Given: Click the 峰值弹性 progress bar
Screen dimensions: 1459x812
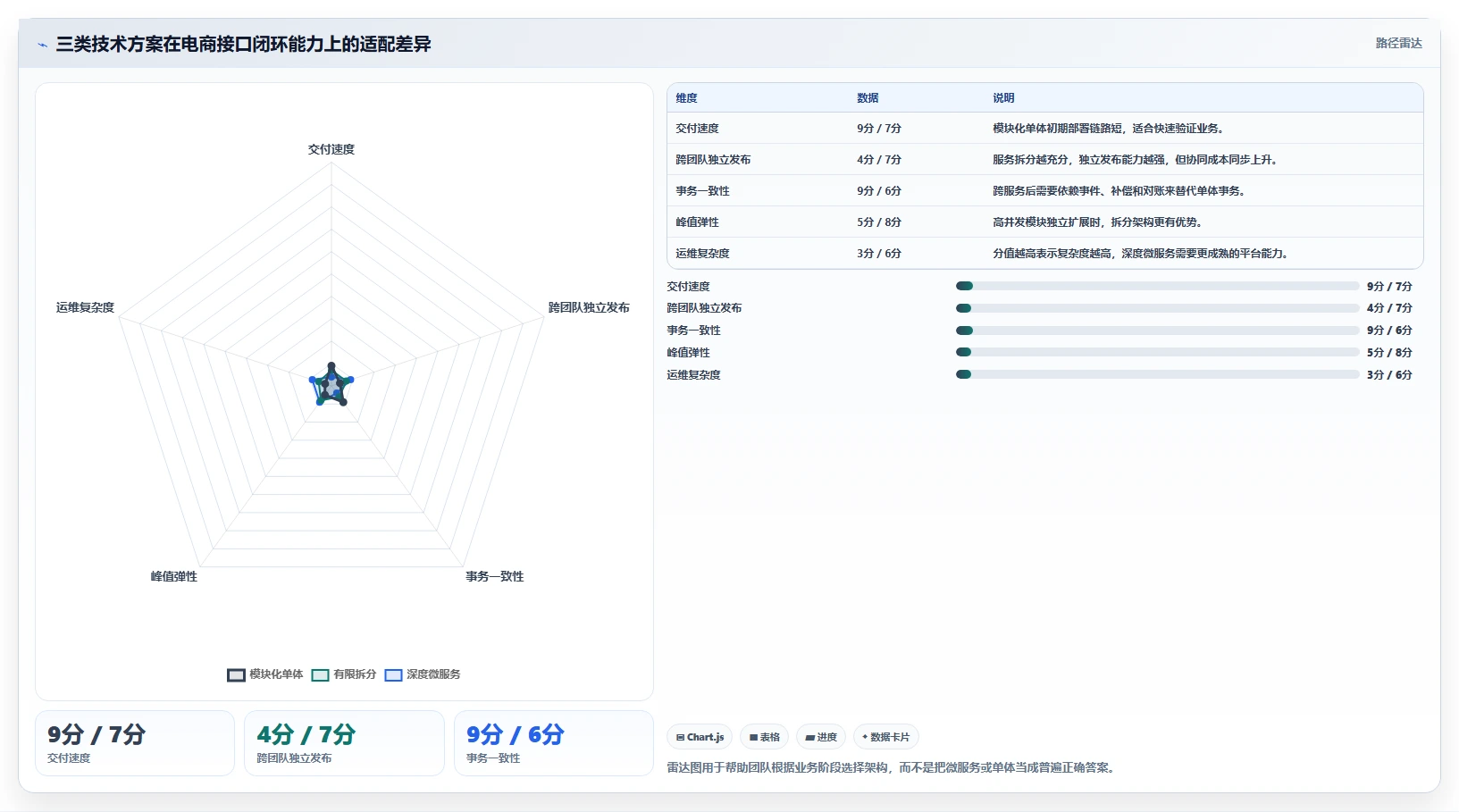Looking at the screenshot, I should 1157,352.
